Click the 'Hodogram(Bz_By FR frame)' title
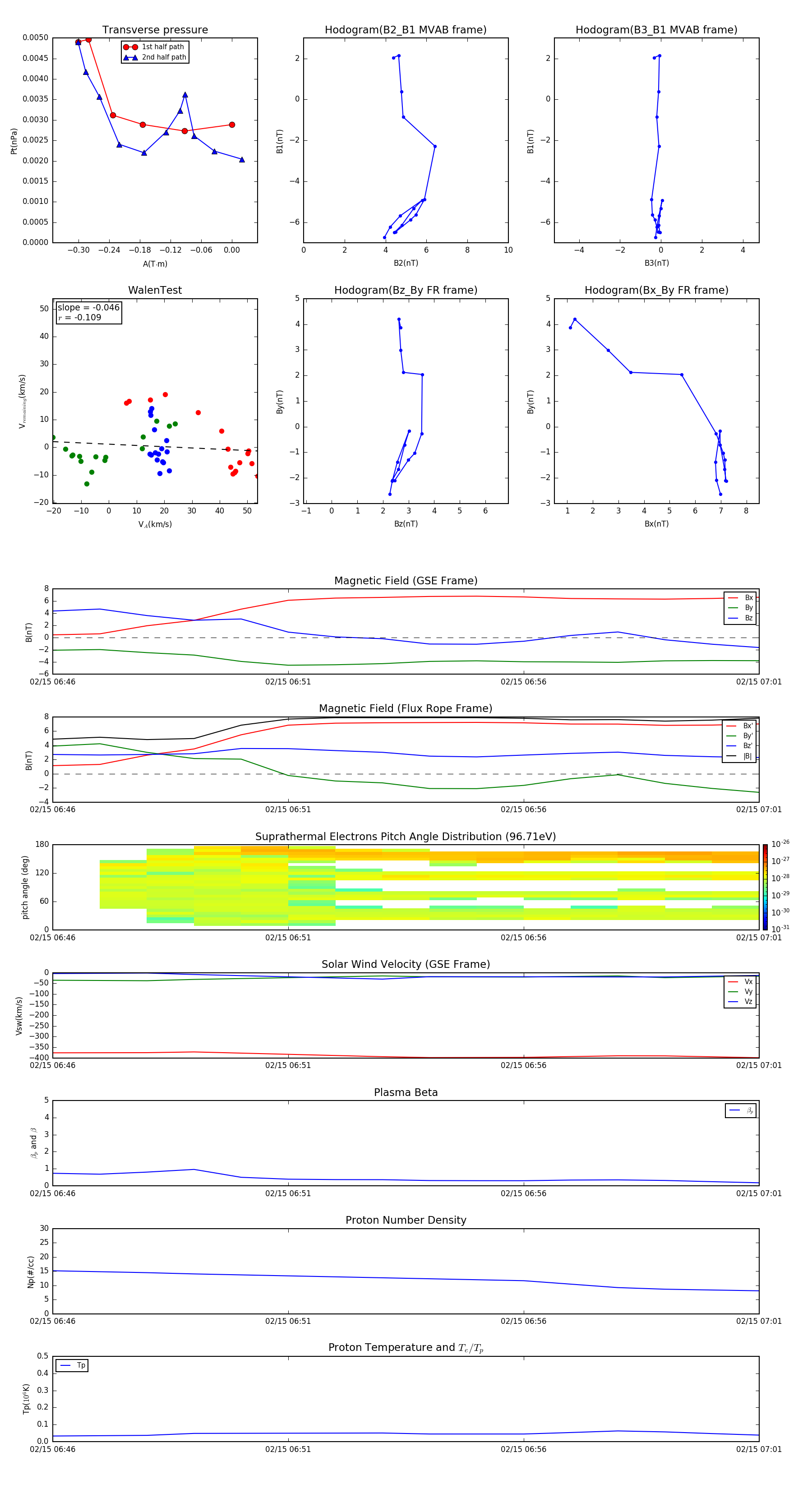Viewport: 812px width, 1489px height. (406, 290)
